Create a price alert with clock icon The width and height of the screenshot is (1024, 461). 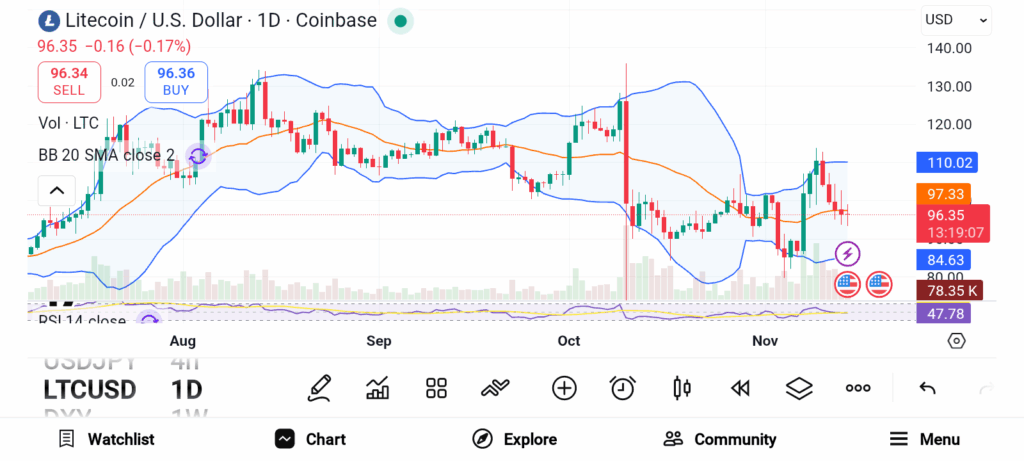coord(623,388)
